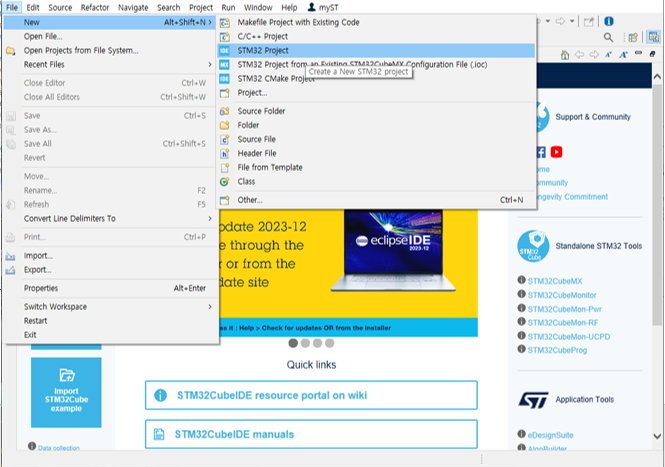This screenshot has height=467, width=665.
Task: Select the first carousel dot indicator
Action: tap(293, 343)
